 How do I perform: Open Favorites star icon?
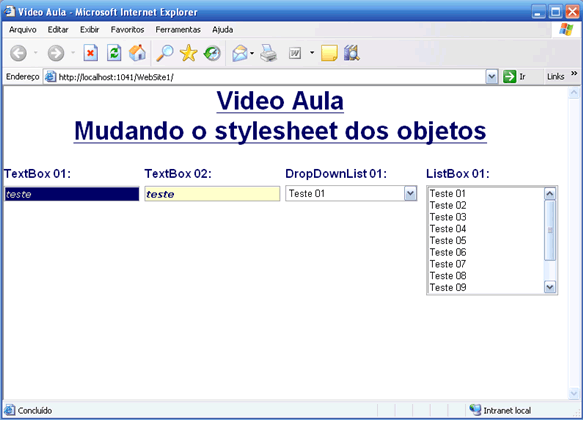[x=189, y=53]
